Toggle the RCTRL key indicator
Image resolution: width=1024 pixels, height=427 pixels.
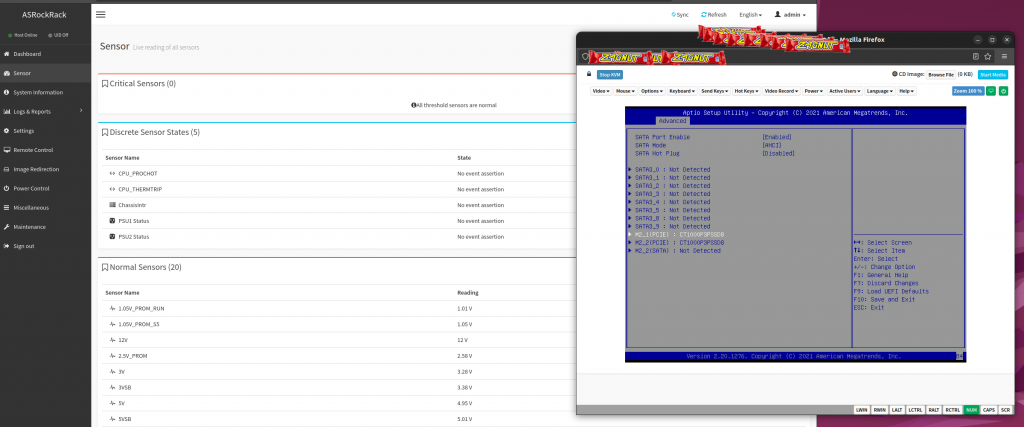(x=953, y=409)
